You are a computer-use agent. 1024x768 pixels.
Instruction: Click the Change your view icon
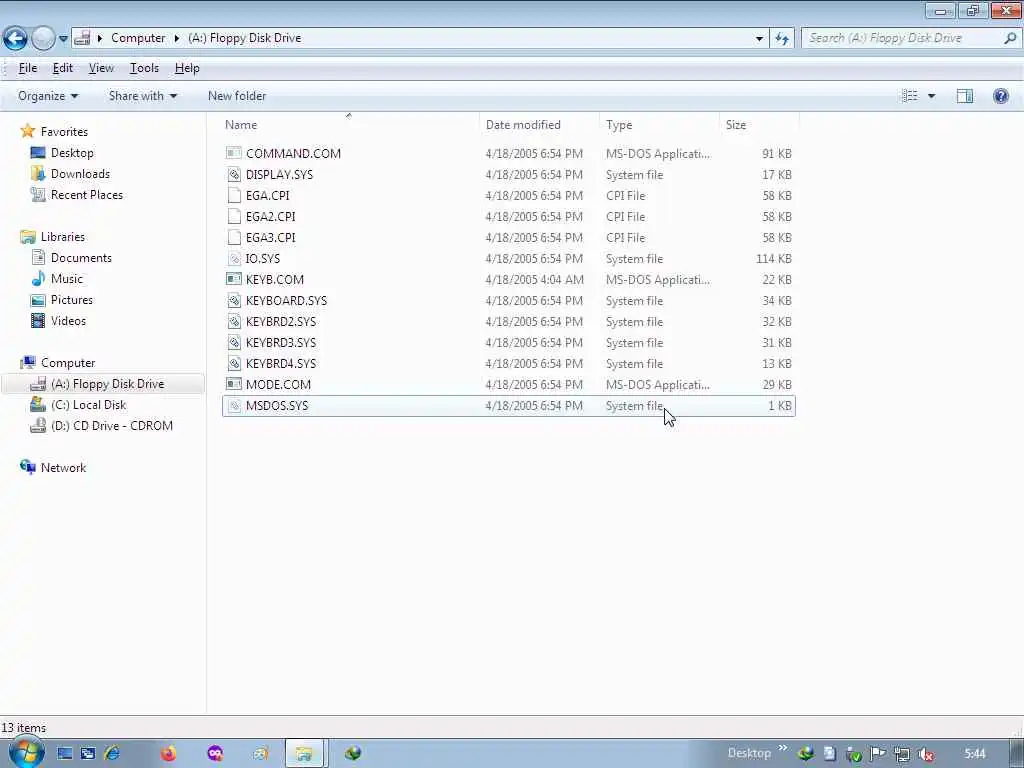[910, 96]
